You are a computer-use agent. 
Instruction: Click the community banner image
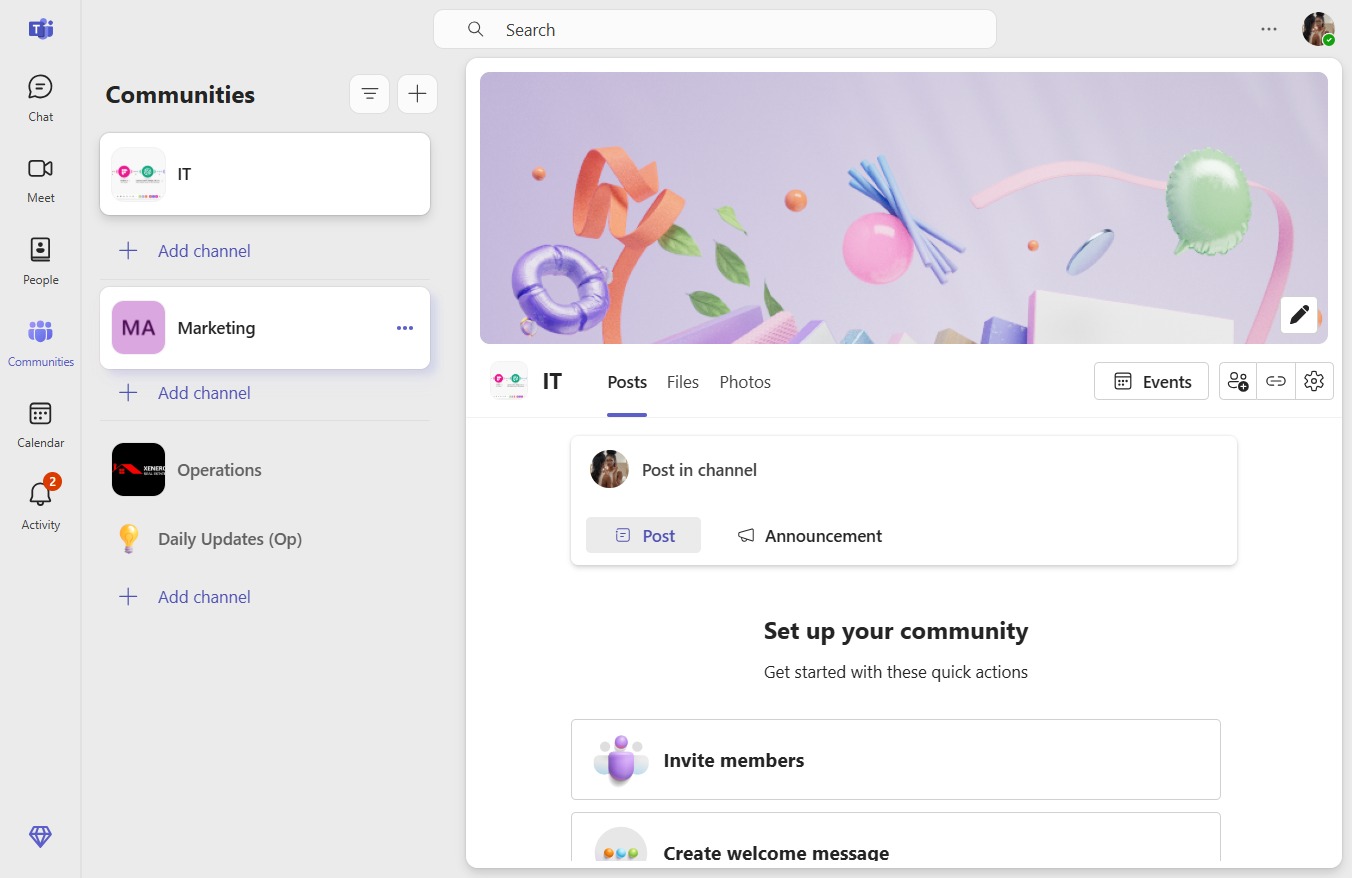click(x=904, y=208)
